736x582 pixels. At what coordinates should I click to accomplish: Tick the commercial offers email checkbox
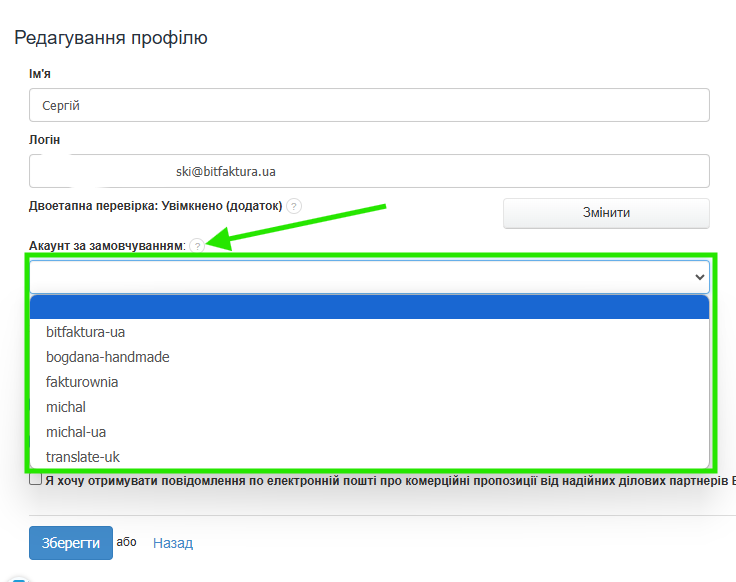[x=36, y=480]
